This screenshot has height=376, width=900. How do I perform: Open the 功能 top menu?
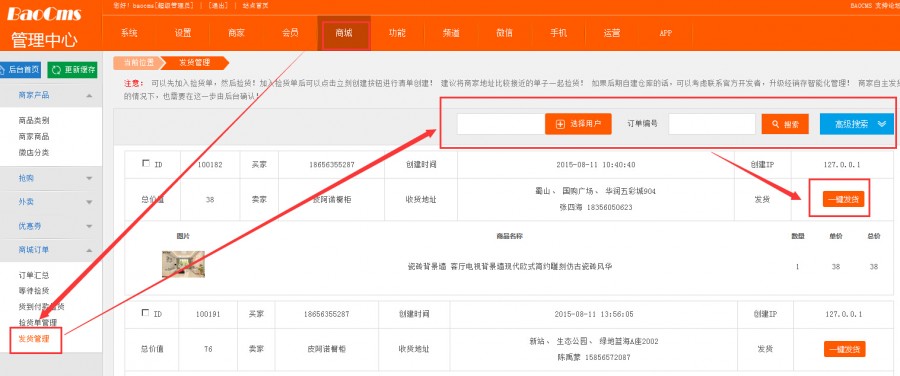click(397, 33)
